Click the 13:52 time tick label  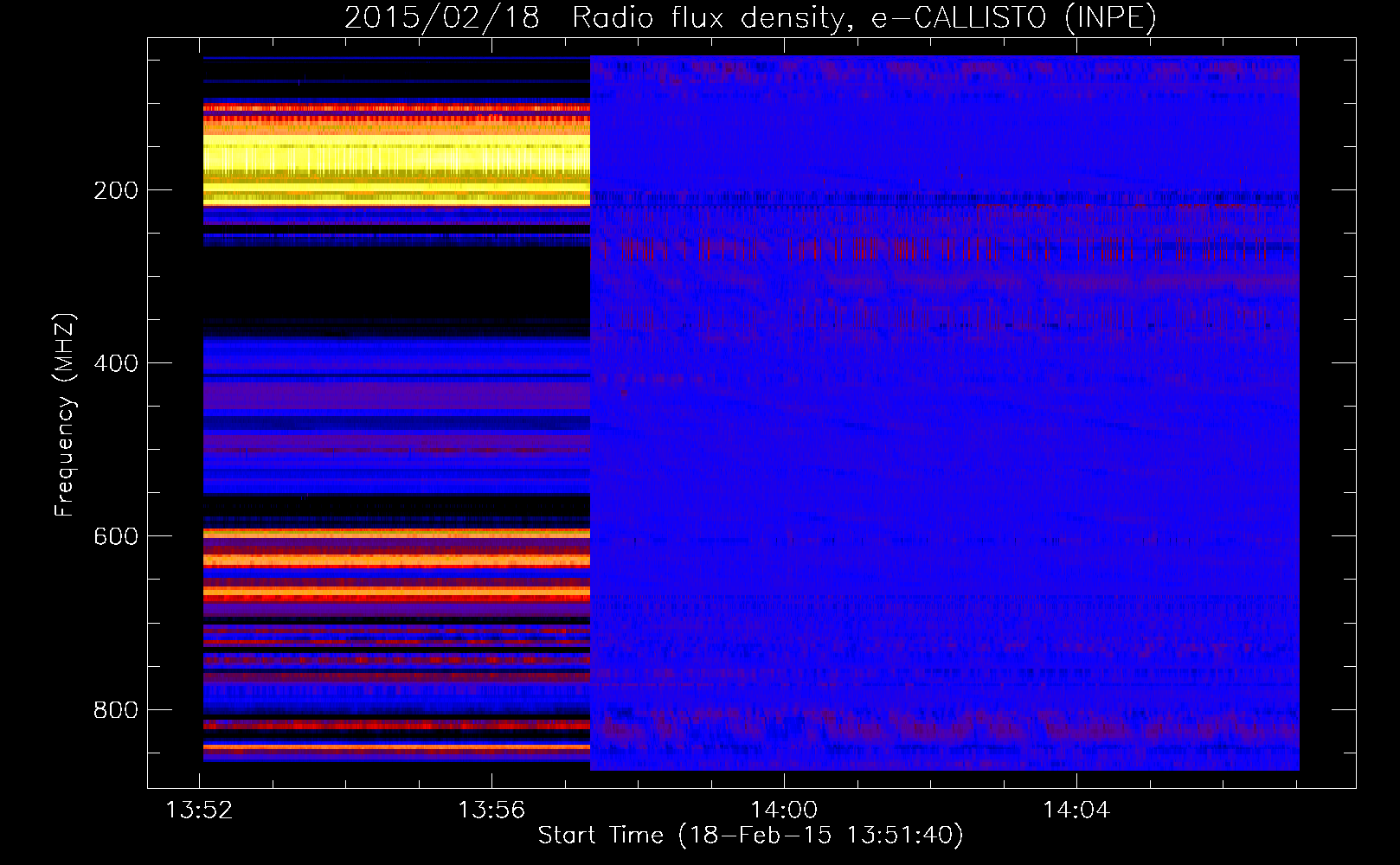click(199, 811)
